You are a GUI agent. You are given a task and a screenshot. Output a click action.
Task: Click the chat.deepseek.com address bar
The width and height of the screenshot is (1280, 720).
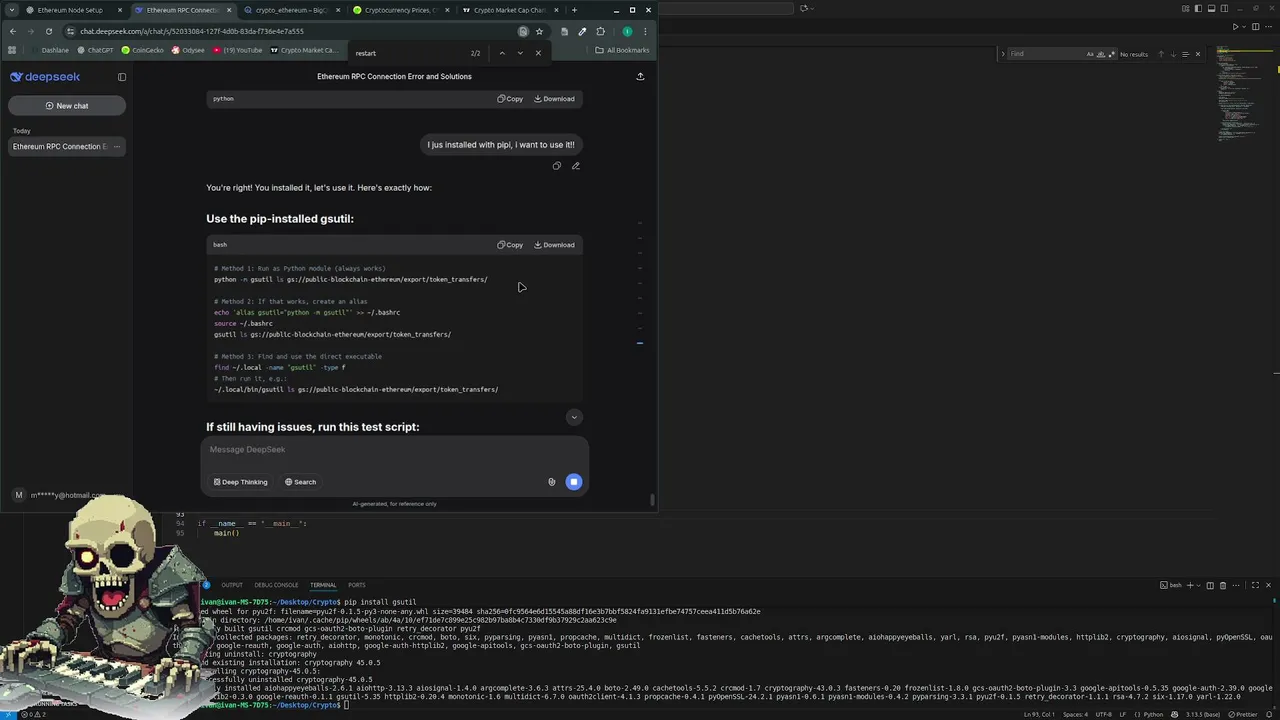(290, 31)
